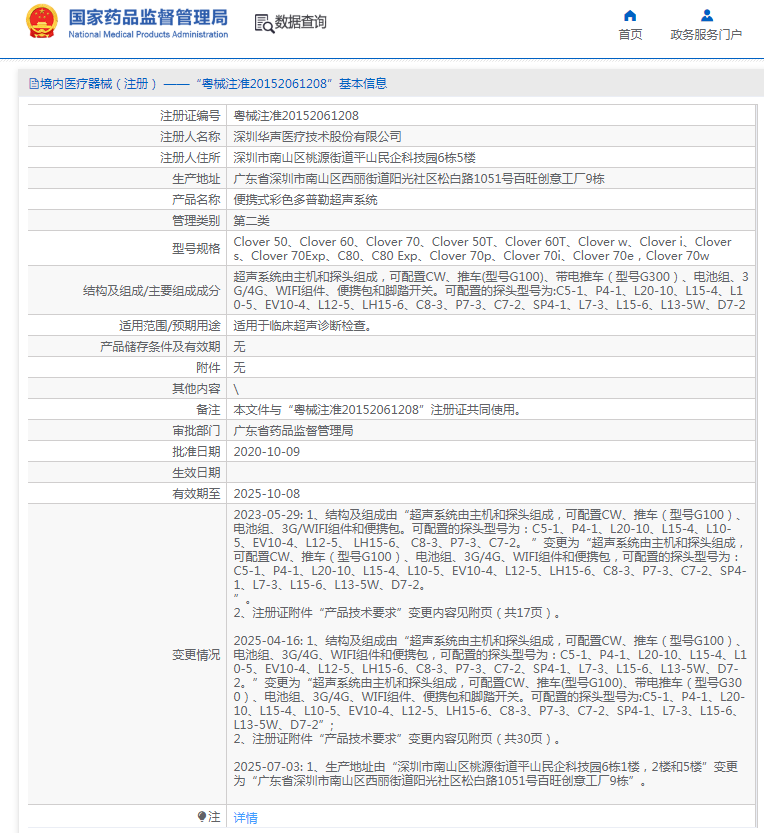Click the 产品名称 label

point(196,200)
